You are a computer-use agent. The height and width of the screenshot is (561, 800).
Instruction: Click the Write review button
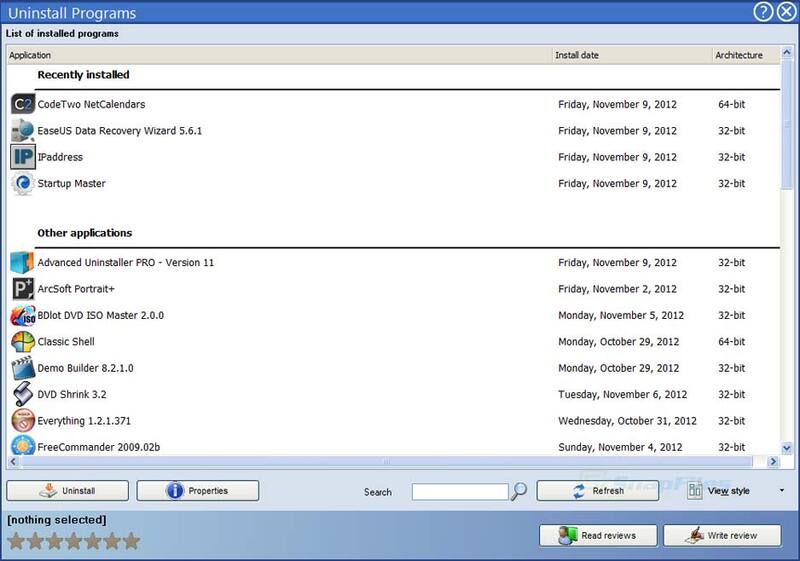click(722, 536)
